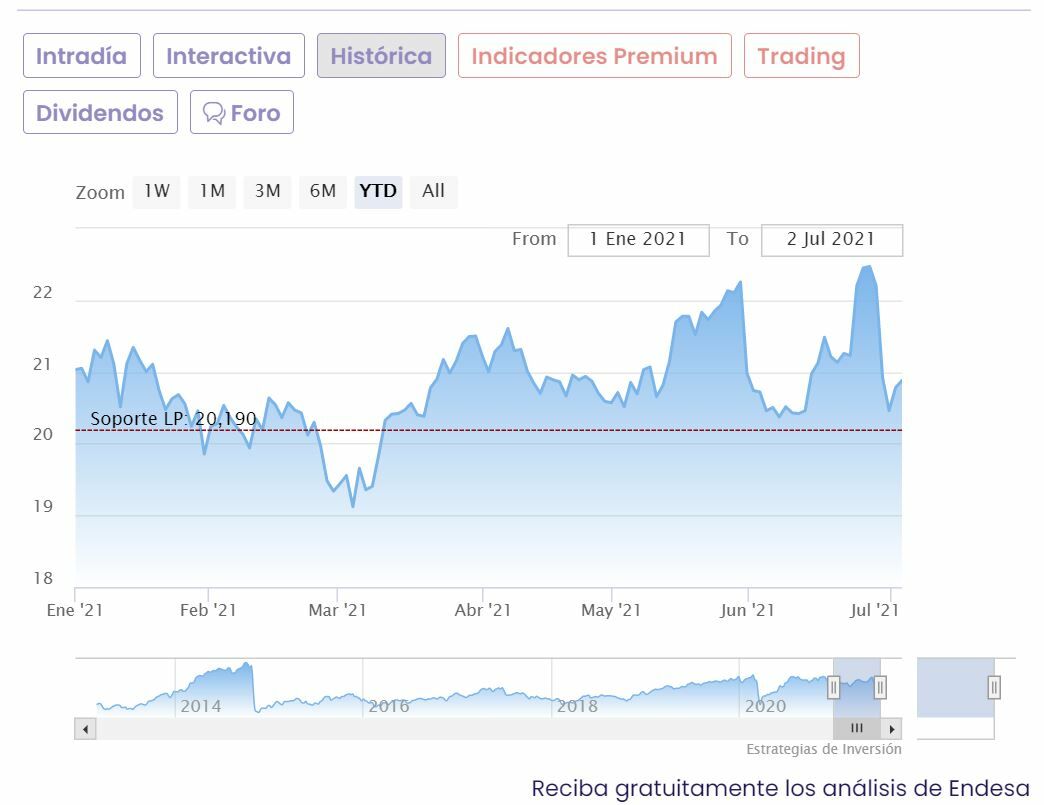Show All historical data range

coord(433,191)
